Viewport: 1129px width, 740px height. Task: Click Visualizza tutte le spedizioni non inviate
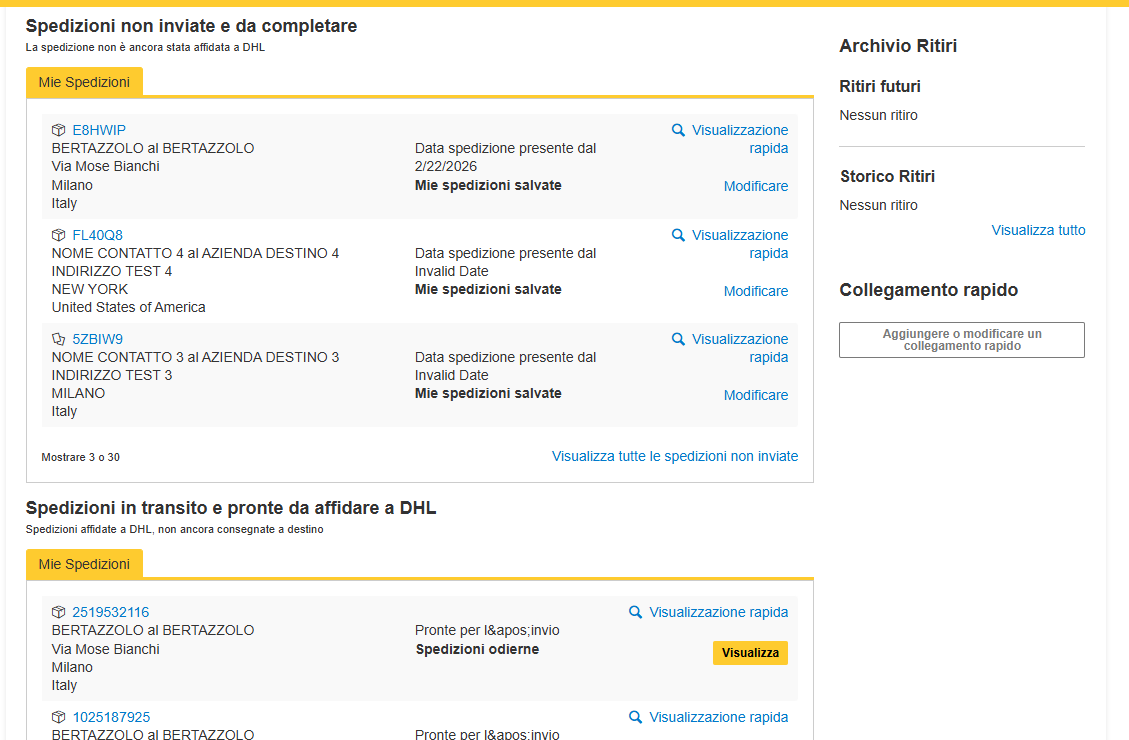(674, 456)
